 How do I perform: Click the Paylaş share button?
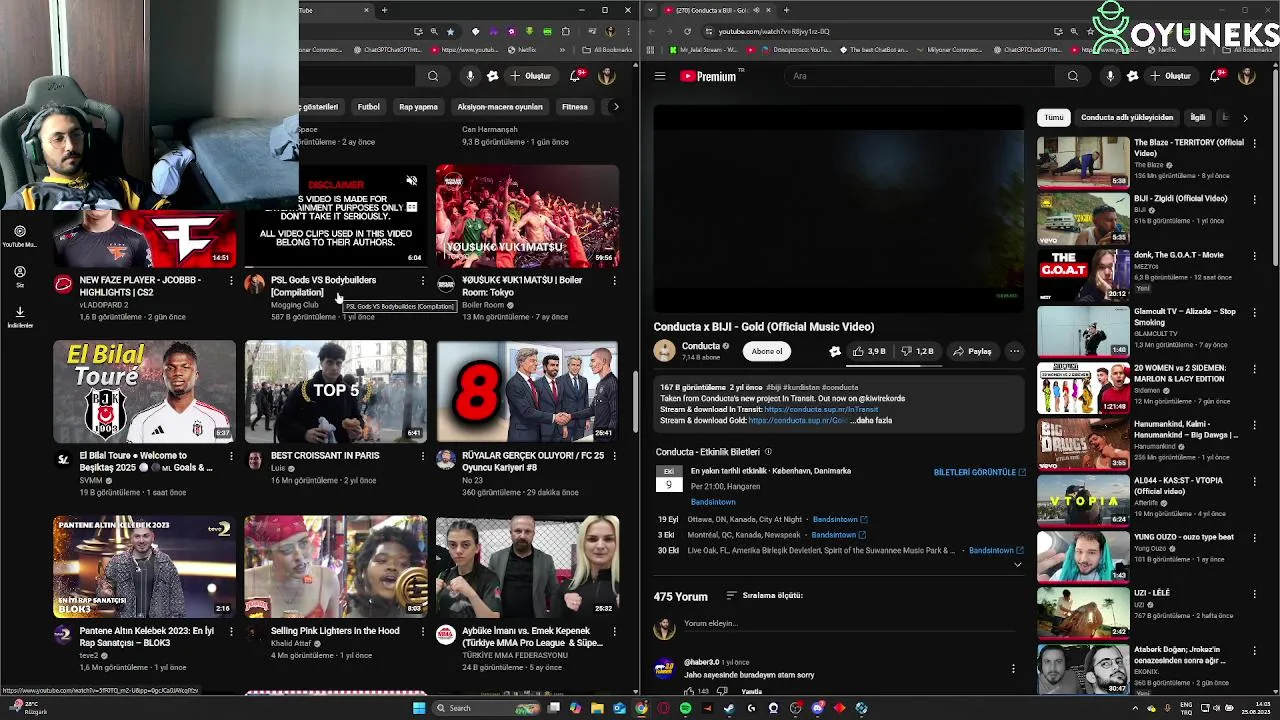[972, 351]
